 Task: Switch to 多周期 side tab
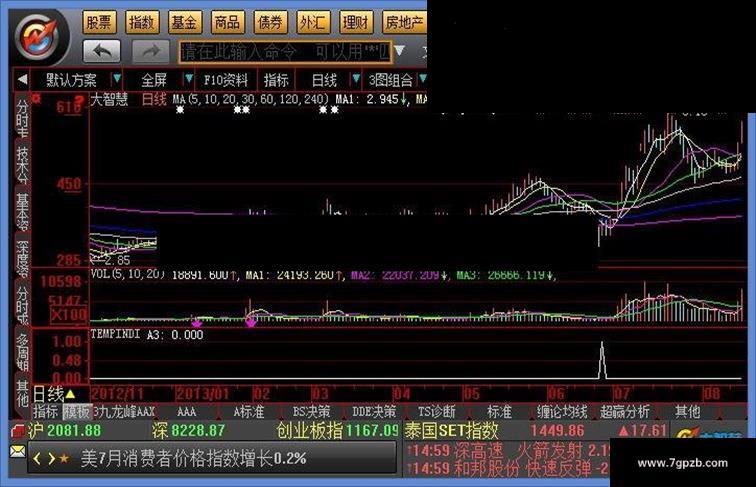point(22,352)
